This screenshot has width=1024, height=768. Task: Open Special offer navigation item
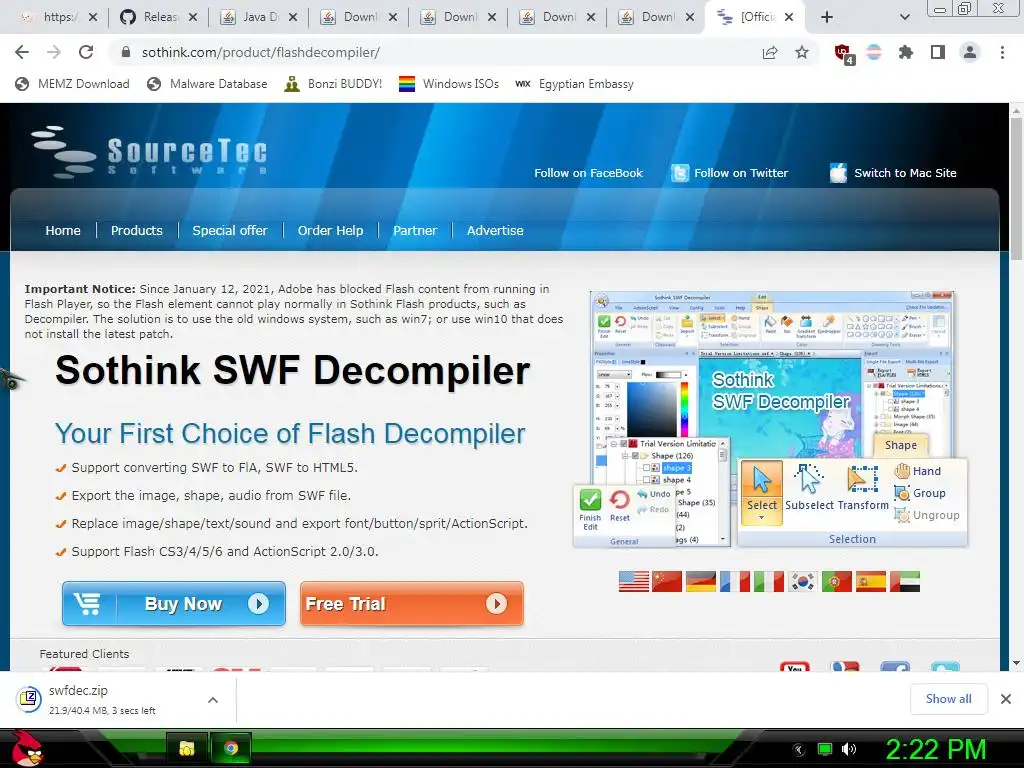[230, 231]
